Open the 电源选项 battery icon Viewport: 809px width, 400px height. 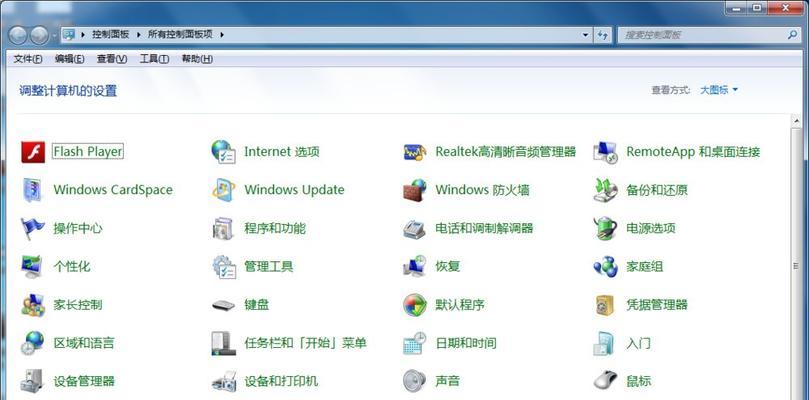605,228
